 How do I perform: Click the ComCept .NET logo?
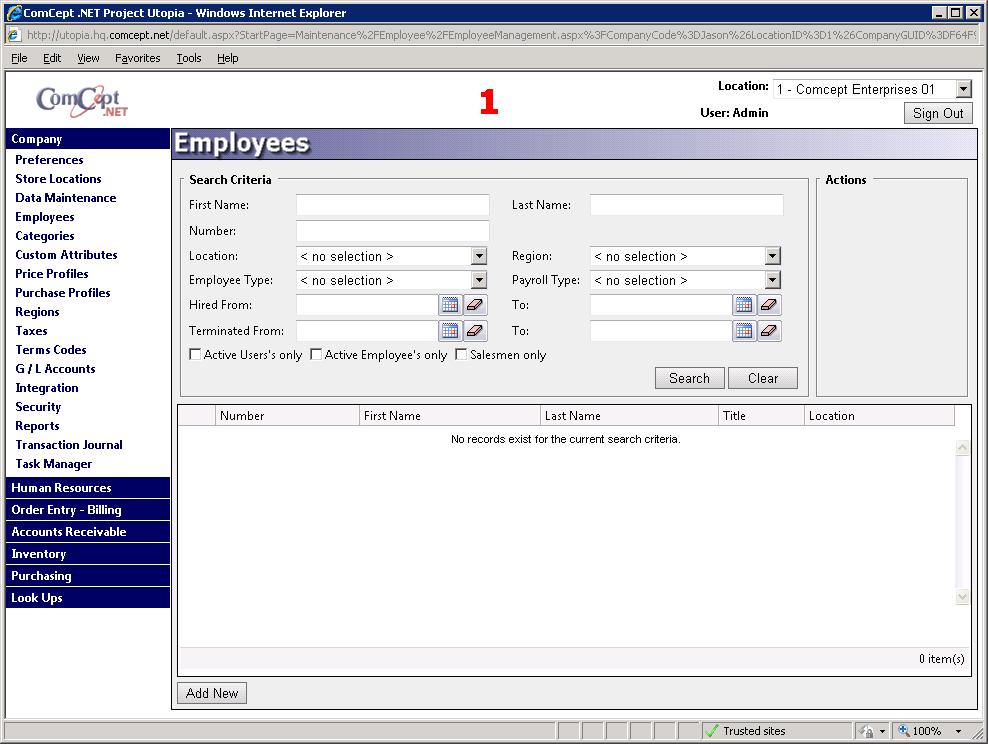pyautogui.click(x=82, y=101)
